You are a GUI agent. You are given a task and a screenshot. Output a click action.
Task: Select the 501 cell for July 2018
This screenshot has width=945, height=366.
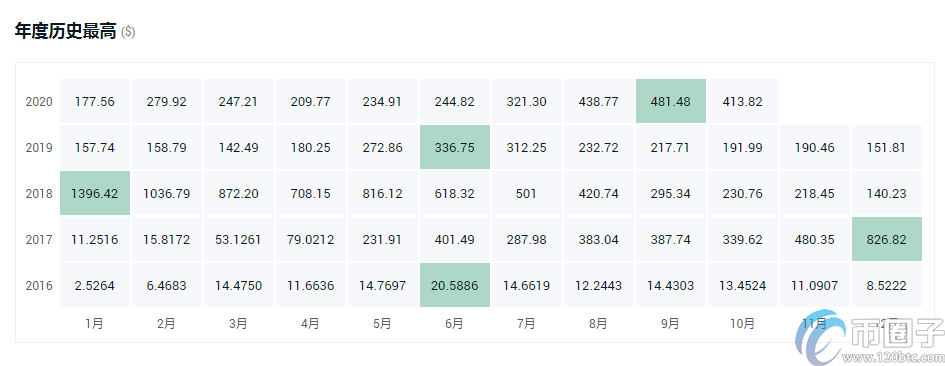pyautogui.click(x=526, y=194)
